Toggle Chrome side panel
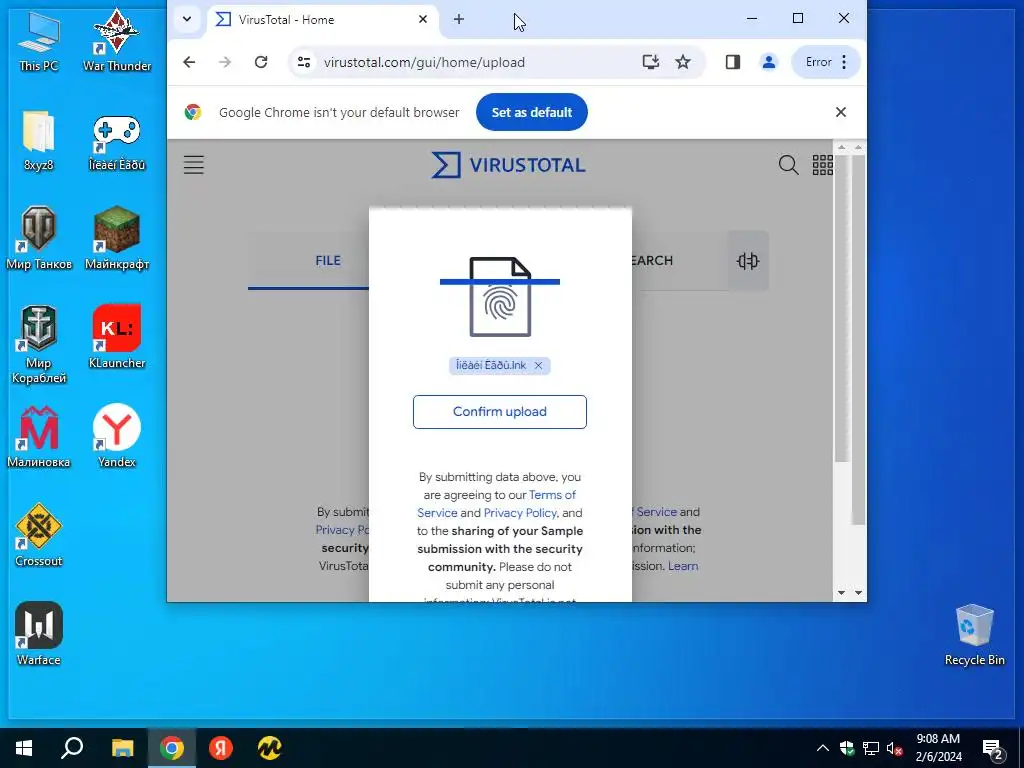The image size is (1024, 768). point(733,62)
